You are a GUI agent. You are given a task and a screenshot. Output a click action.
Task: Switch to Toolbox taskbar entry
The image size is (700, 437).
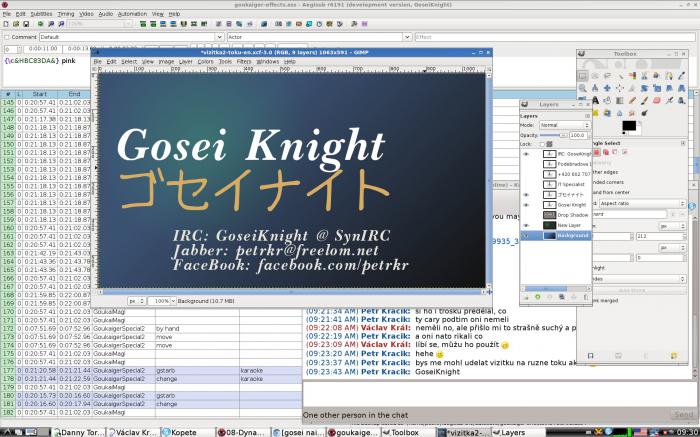[x=408, y=432]
